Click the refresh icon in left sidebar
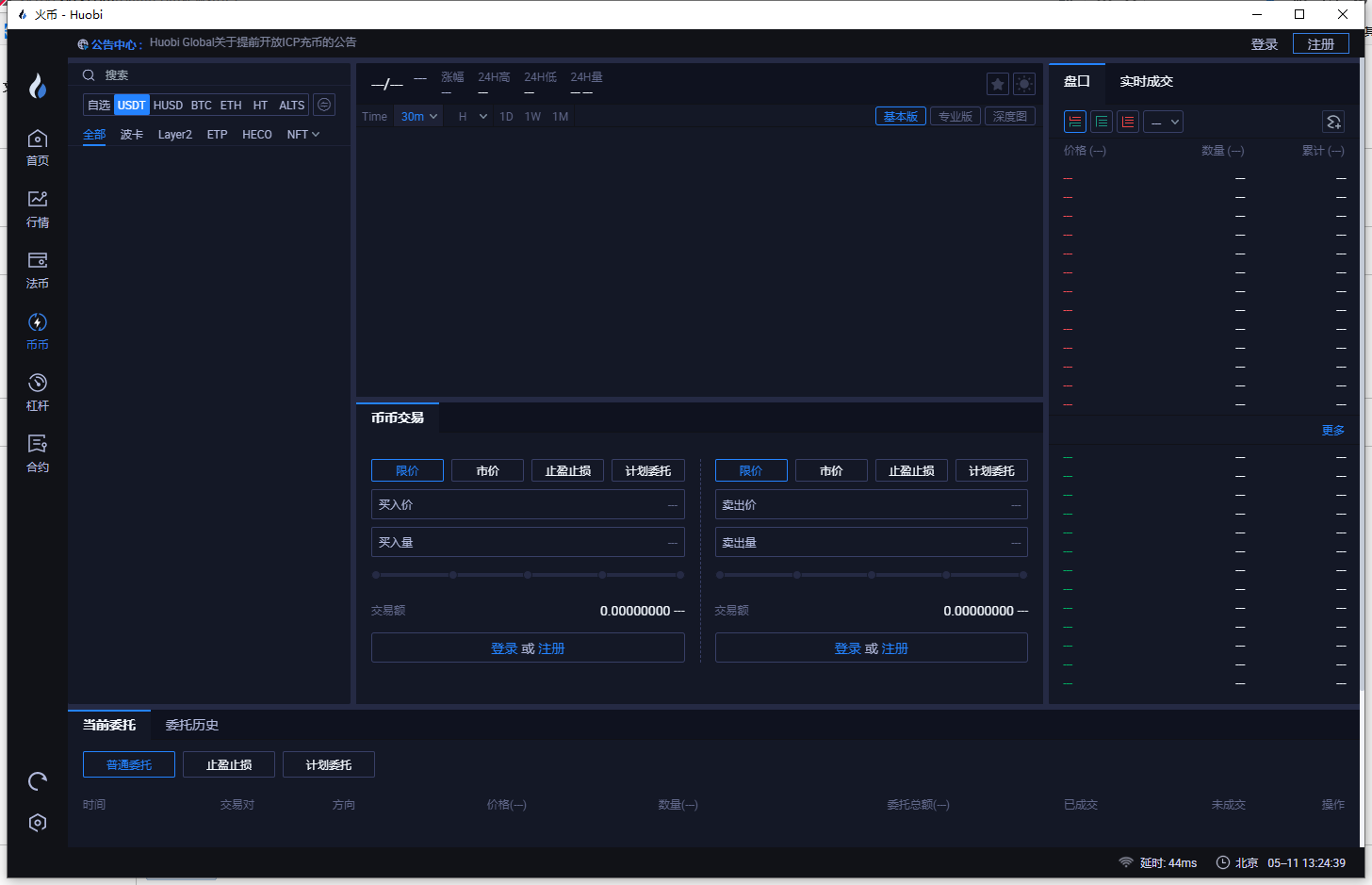 [38, 780]
